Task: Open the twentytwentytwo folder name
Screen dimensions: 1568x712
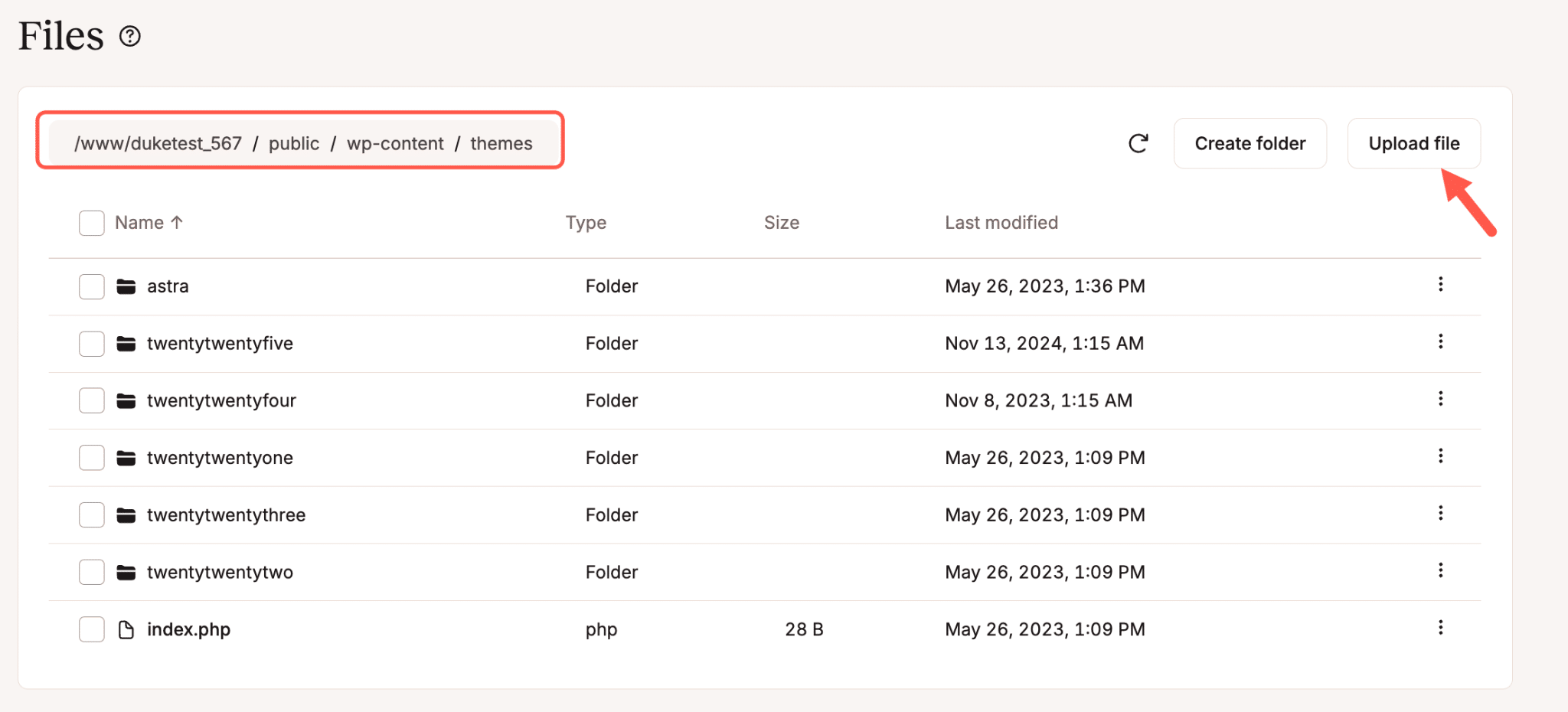Action: [x=220, y=572]
